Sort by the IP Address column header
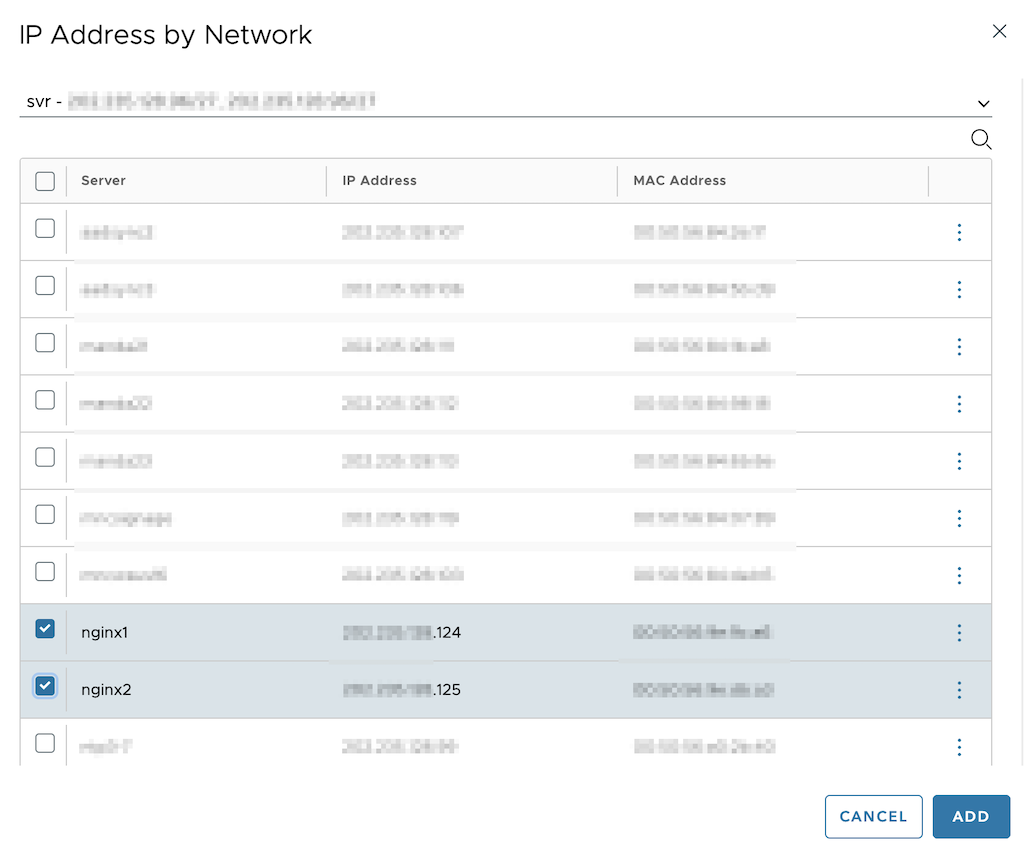 tap(379, 180)
